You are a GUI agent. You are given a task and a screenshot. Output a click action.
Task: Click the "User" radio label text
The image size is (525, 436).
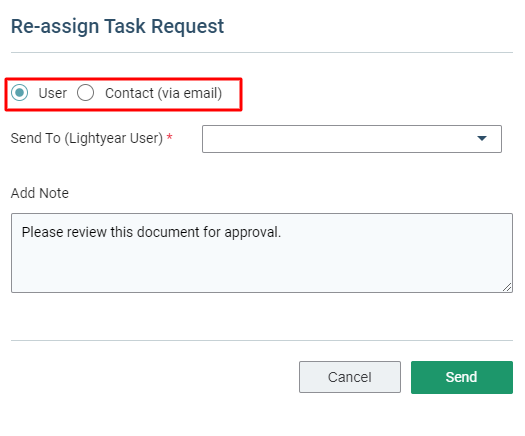(53, 93)
